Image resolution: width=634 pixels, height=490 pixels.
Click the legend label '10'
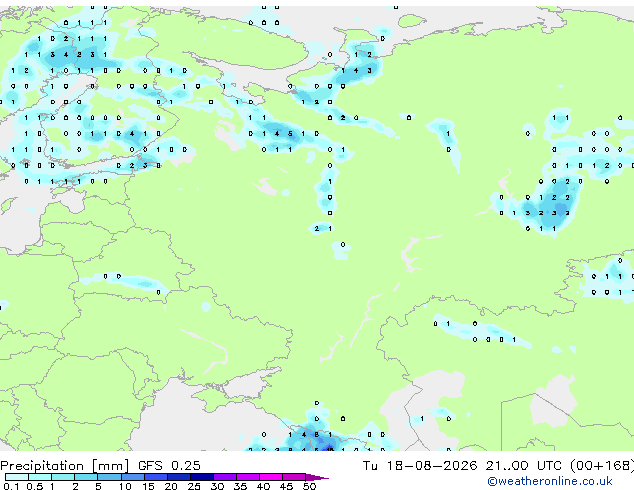[125, 486]
